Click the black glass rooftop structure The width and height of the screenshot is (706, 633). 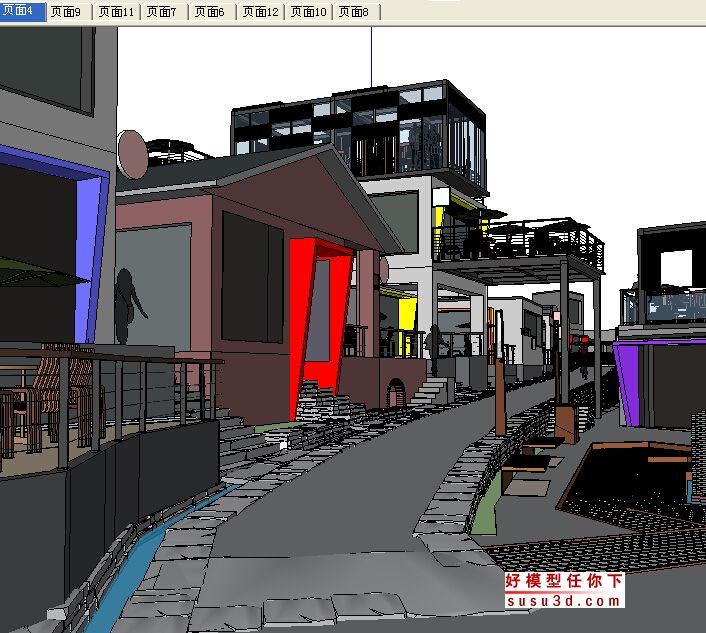pyautogui.click(x=360, y=135)
